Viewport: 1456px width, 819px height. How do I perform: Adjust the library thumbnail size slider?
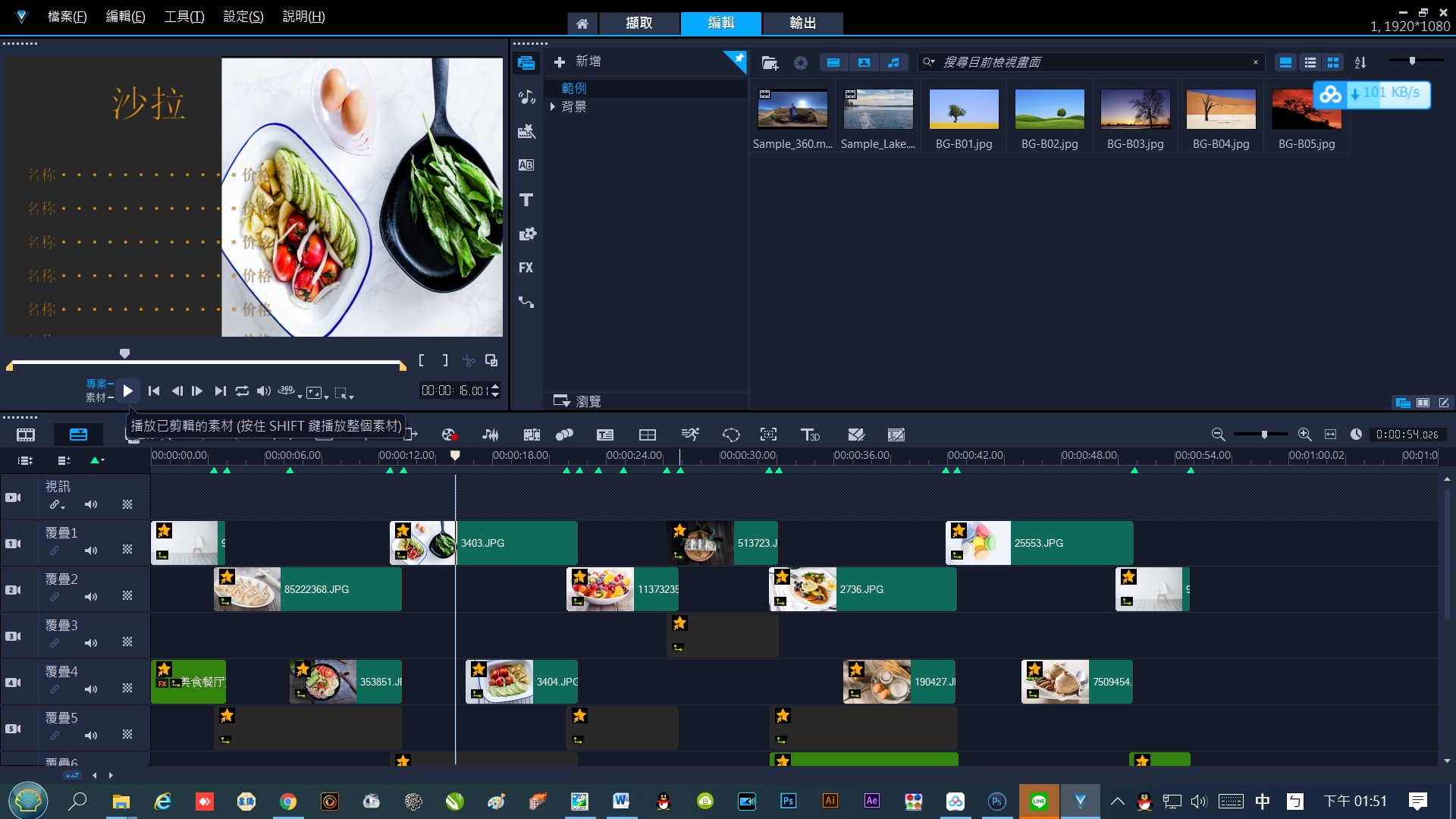(x=1412, y=61)
